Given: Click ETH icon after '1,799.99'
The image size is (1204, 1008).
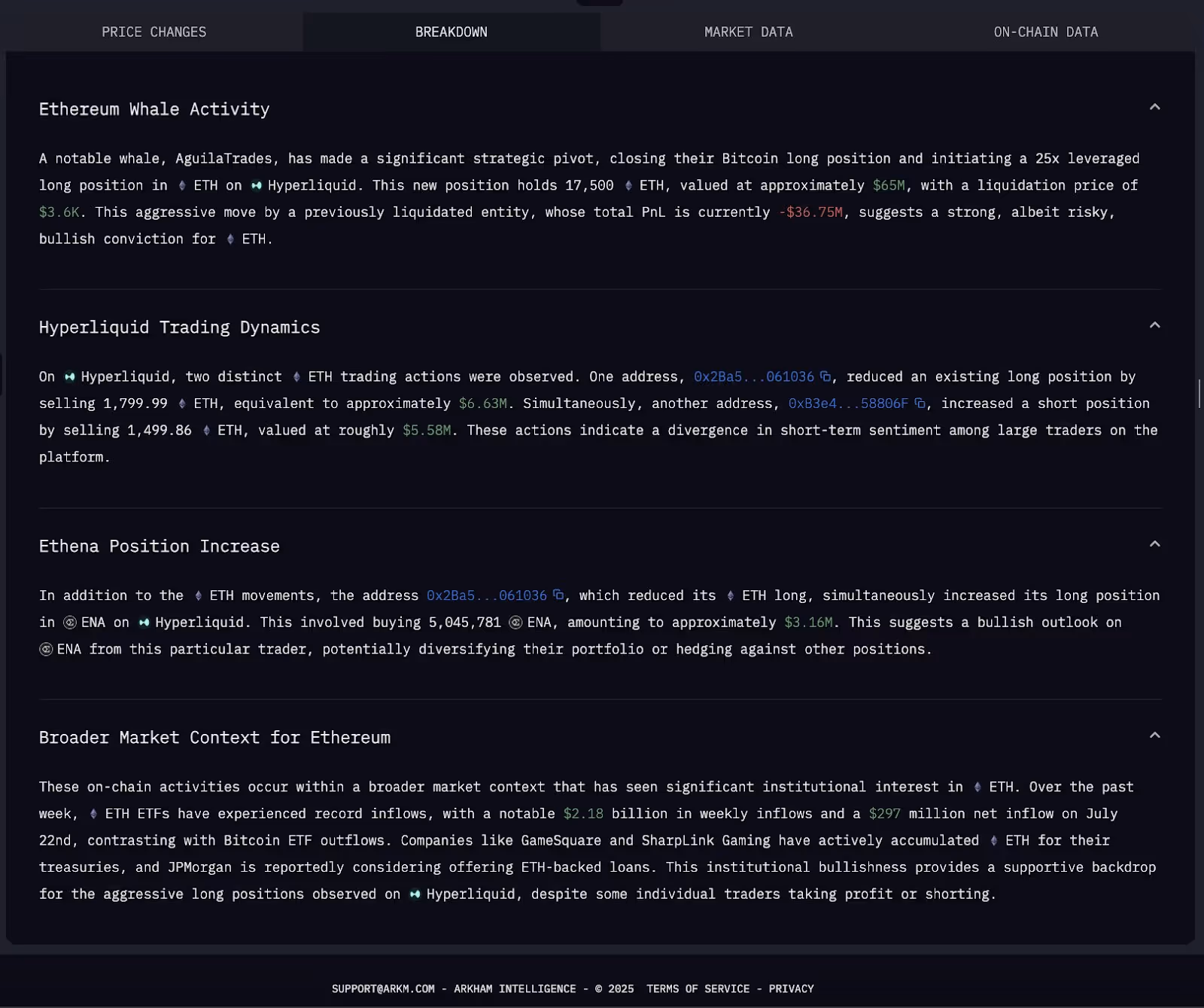Looking at the screenshot, I should pyautogui.click(x=182, y=404).
